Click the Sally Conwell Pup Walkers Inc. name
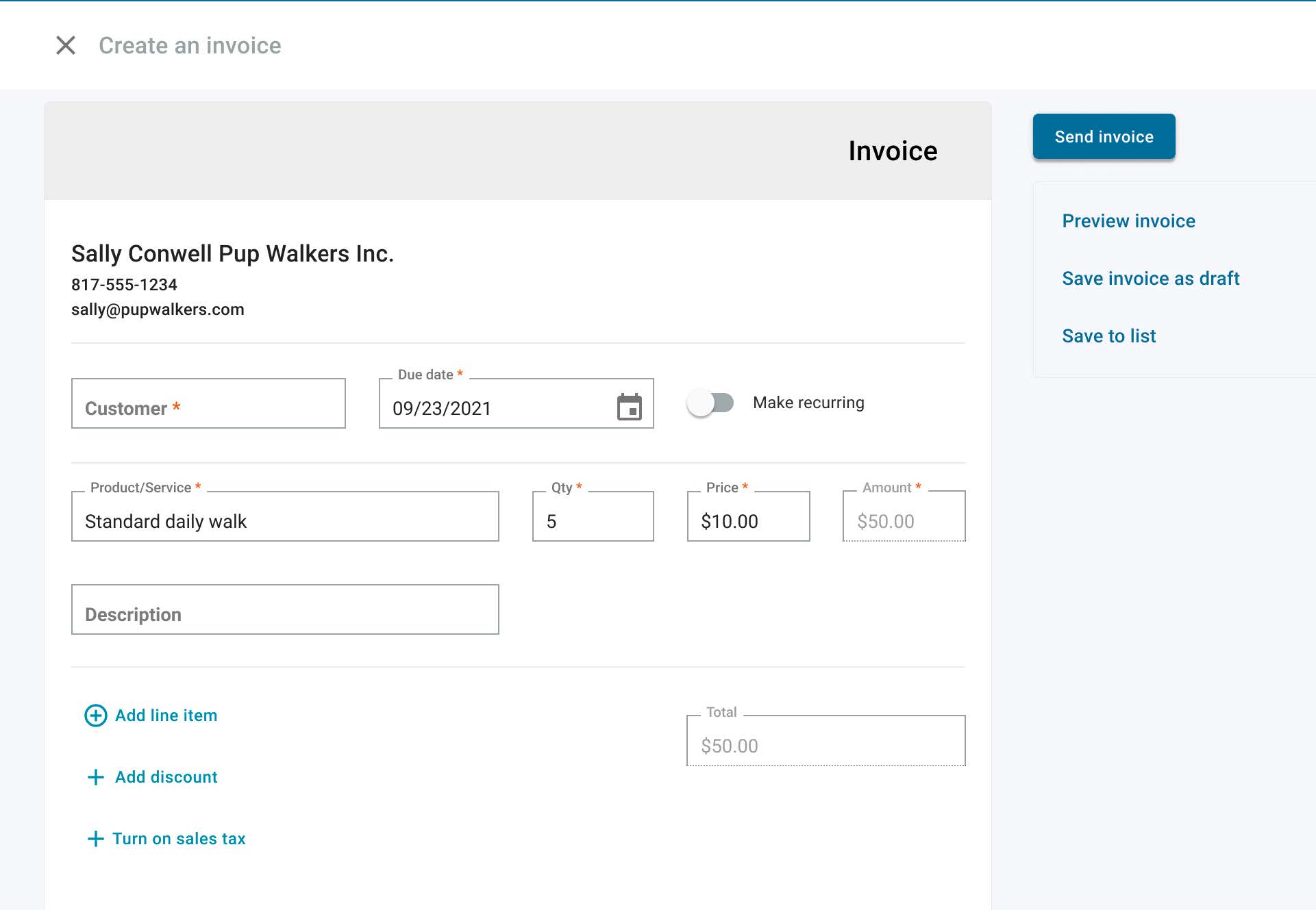Image resolution: width=1316 pixels, height=910 pixels. pyautogui.click(x=232, y=253)
